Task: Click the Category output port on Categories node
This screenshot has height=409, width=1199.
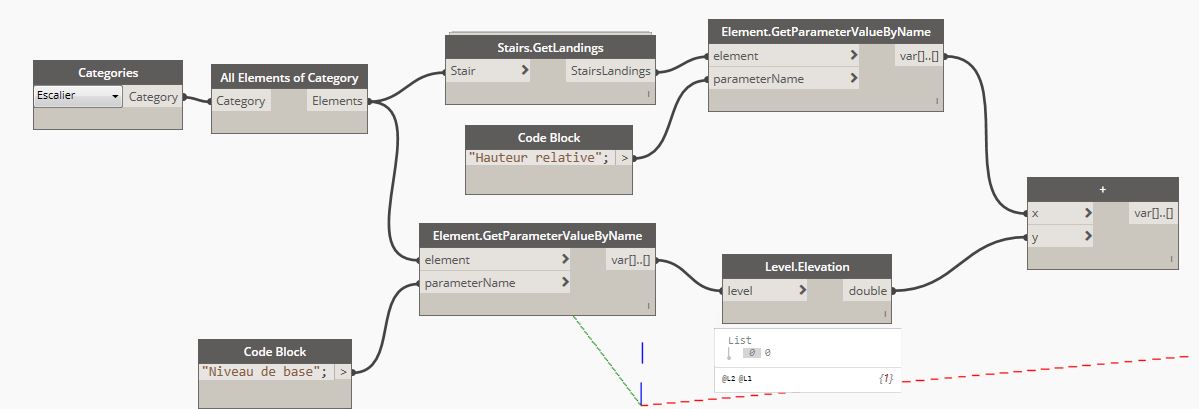Action: coord(153,97)
